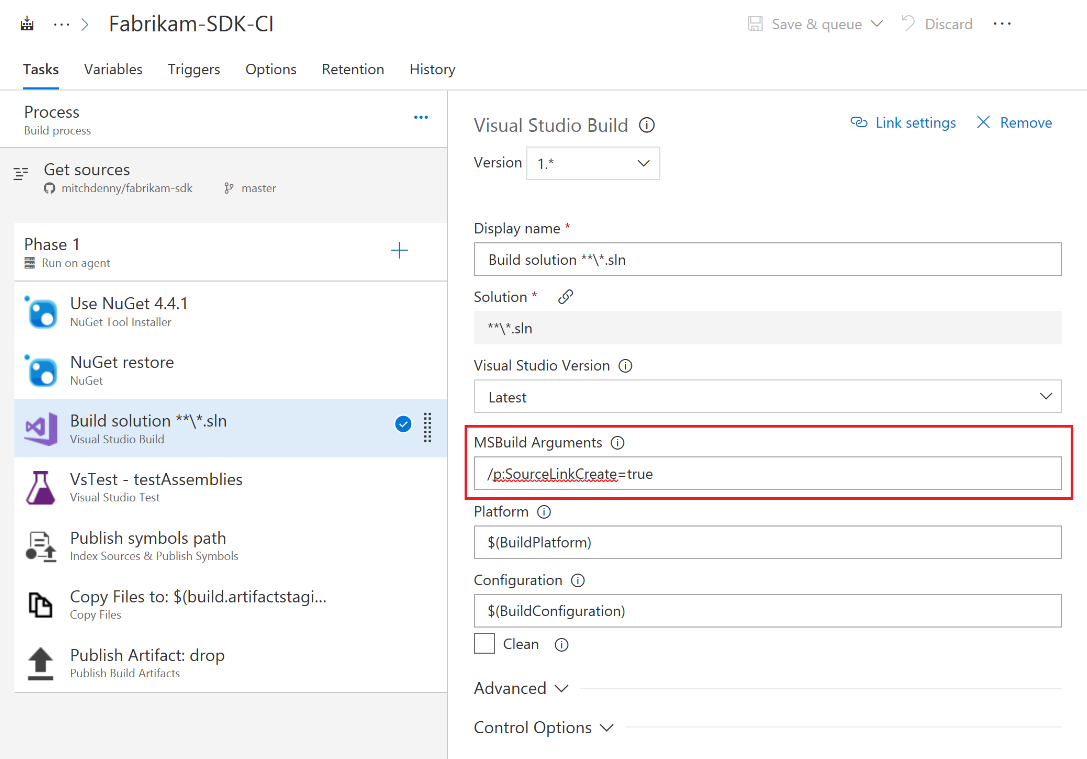Click the MSBuild Arguments input field
The image size is (1087, 759).
[767, 473]
